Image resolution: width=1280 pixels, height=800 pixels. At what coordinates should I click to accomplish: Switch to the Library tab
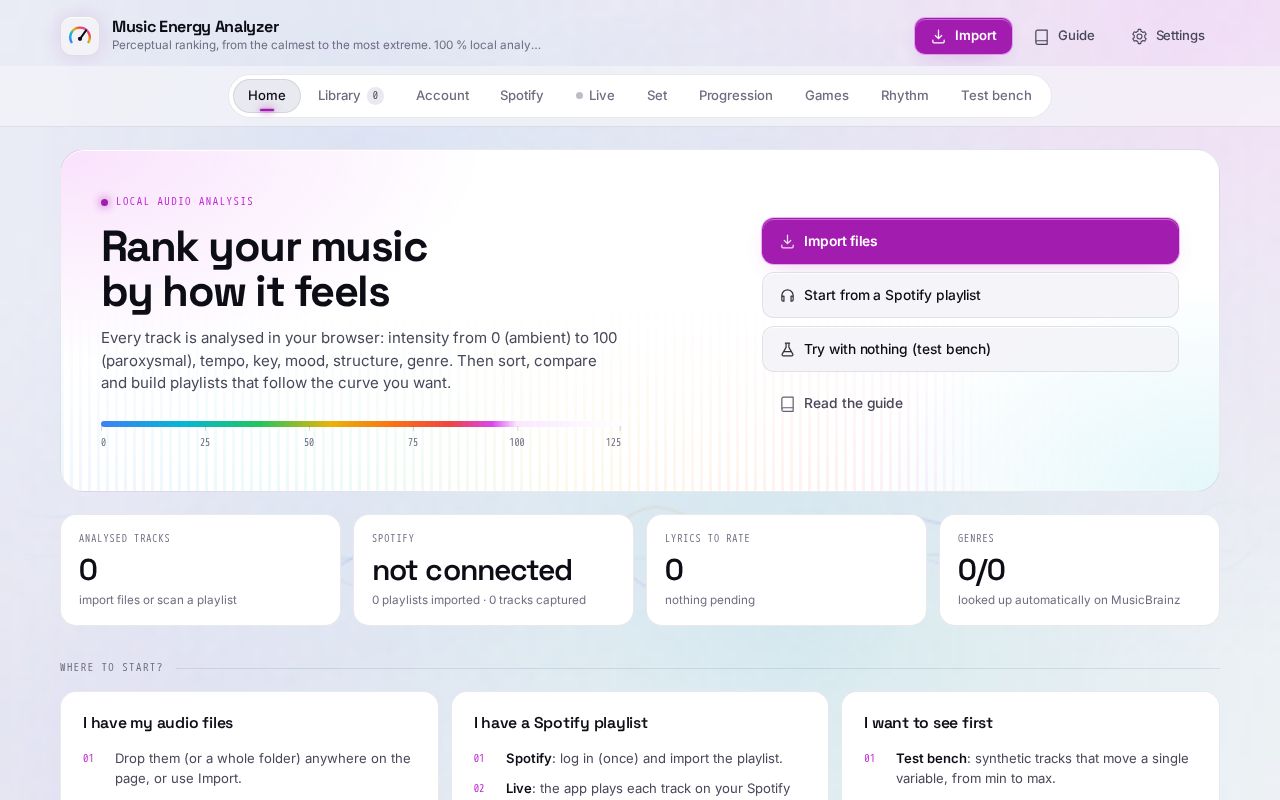click(350, 96)
